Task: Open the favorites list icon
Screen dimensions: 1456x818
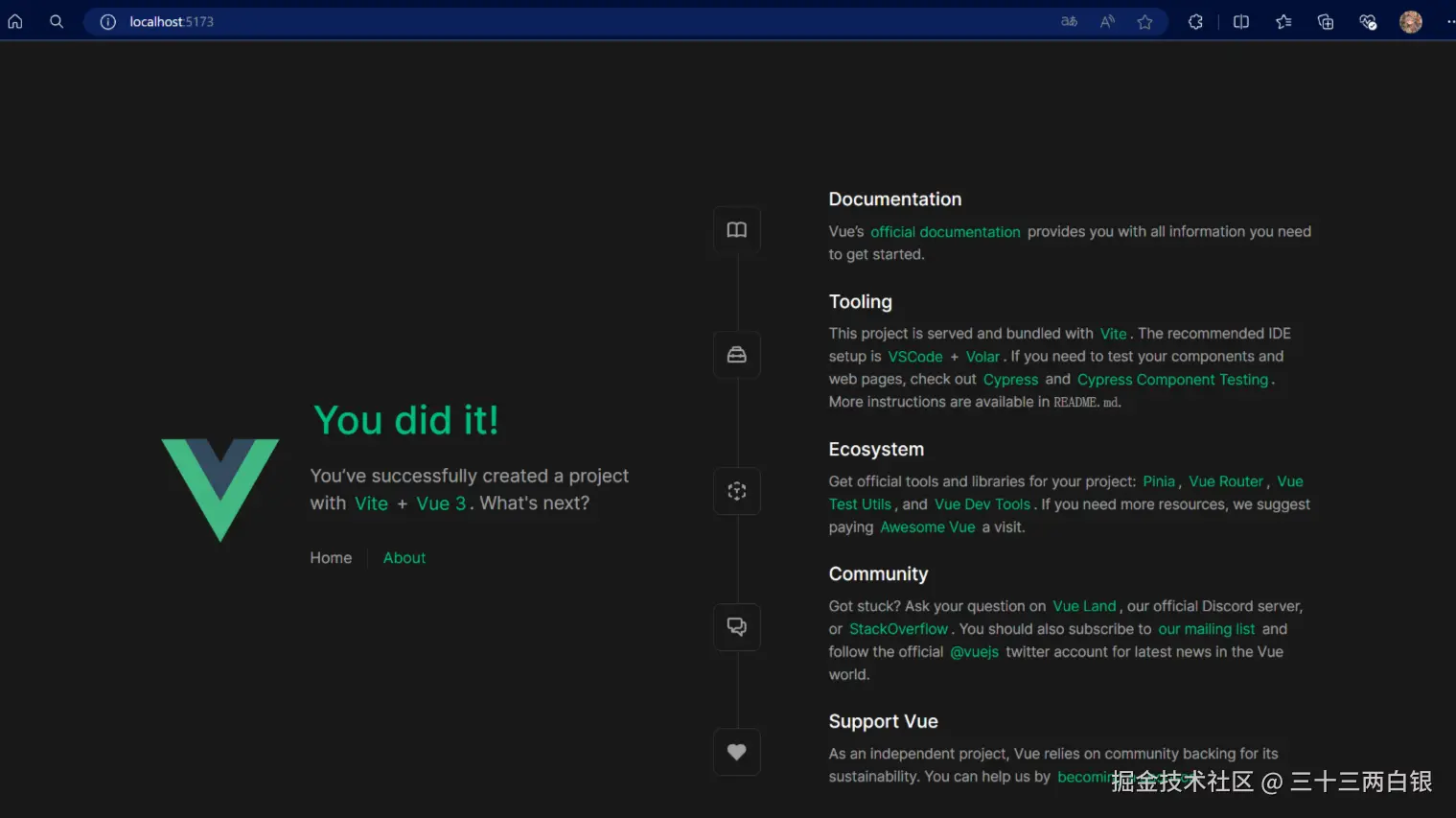Action: coord(1283,21)
